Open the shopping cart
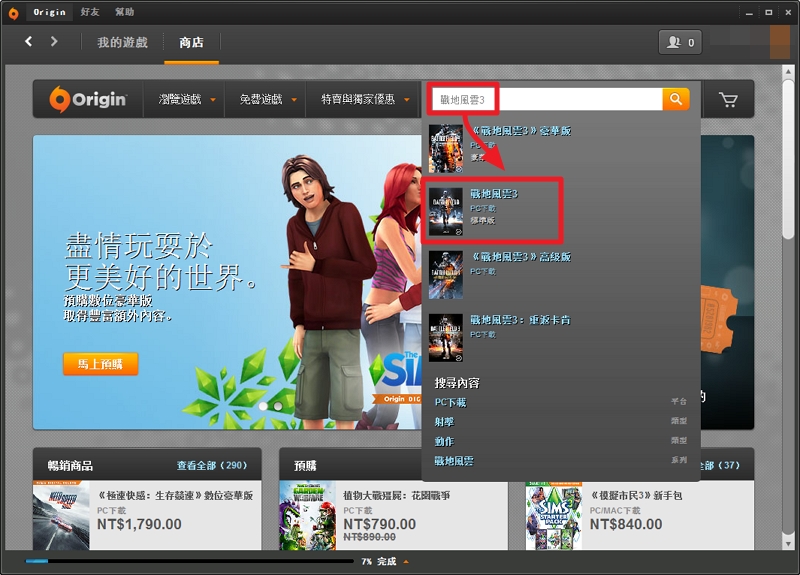800x575 pixels. (x=727, y=100)
